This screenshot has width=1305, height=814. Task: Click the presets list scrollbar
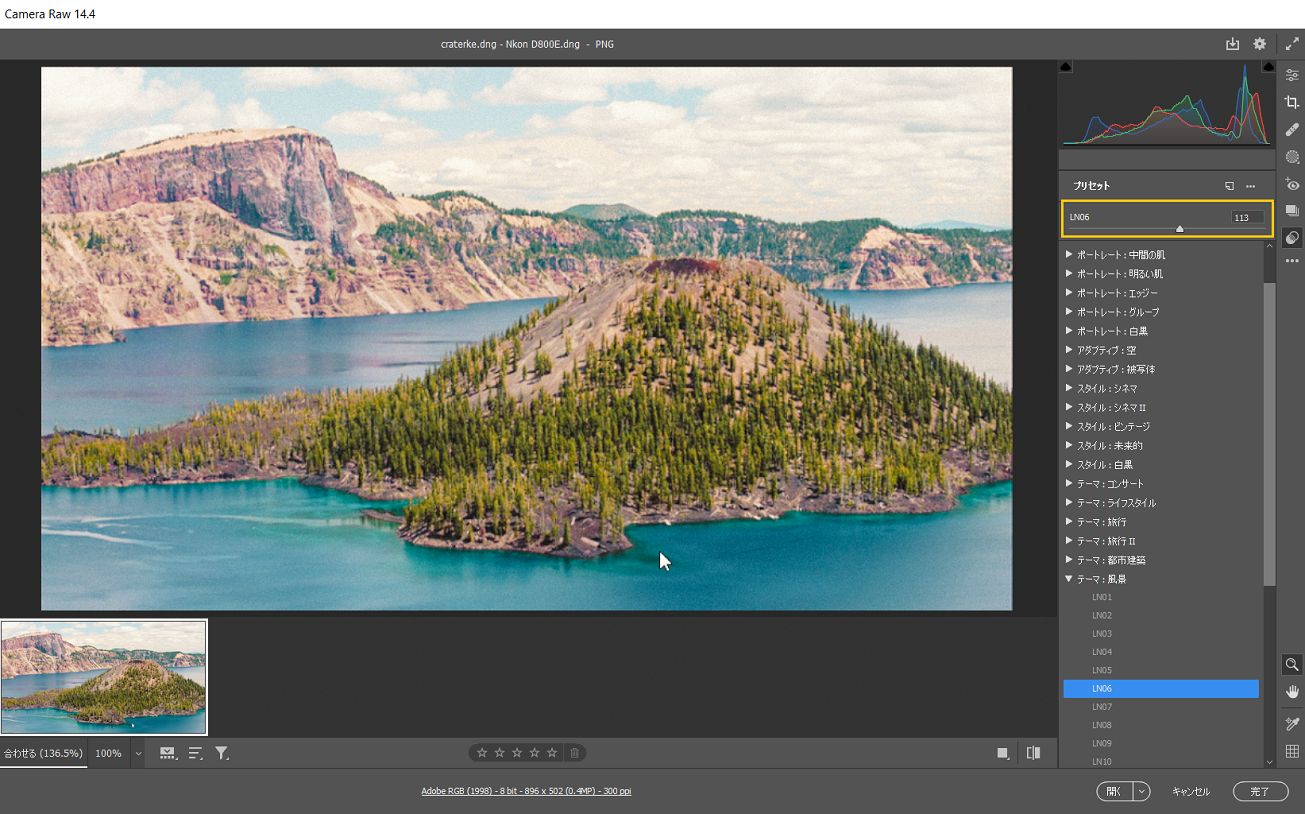point(1270,434)
